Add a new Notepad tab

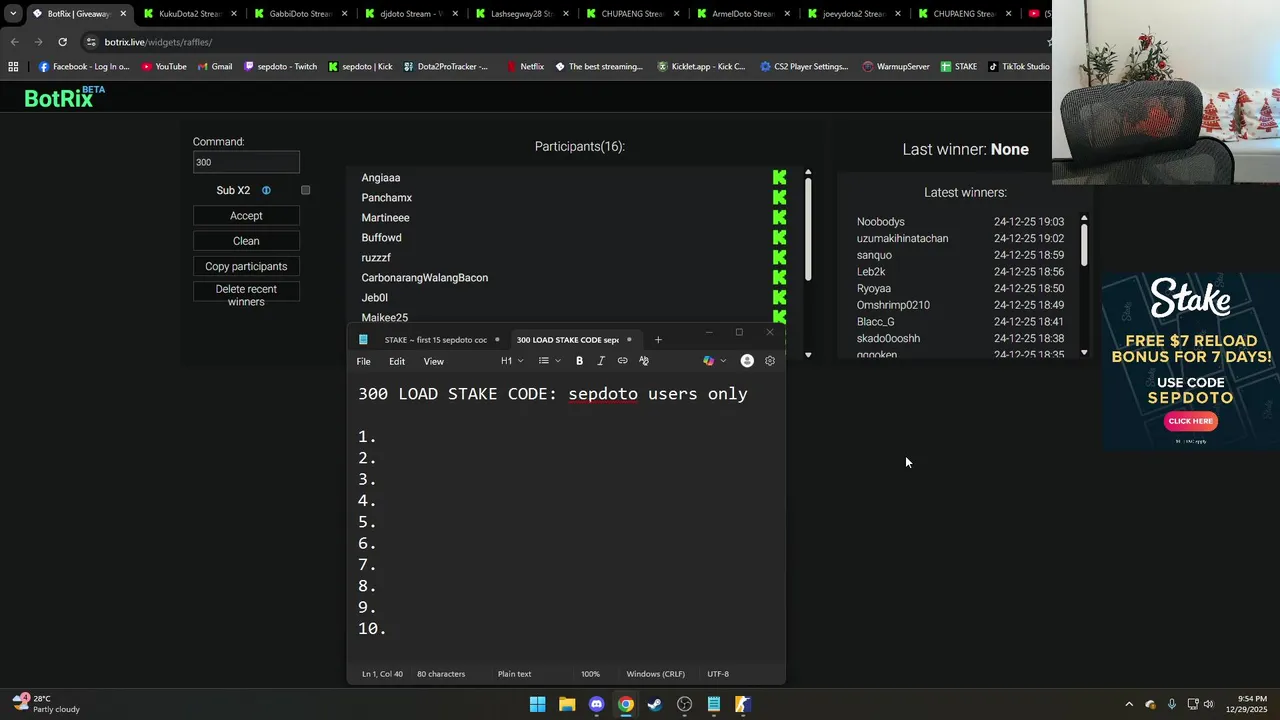[x=658, y=340]
